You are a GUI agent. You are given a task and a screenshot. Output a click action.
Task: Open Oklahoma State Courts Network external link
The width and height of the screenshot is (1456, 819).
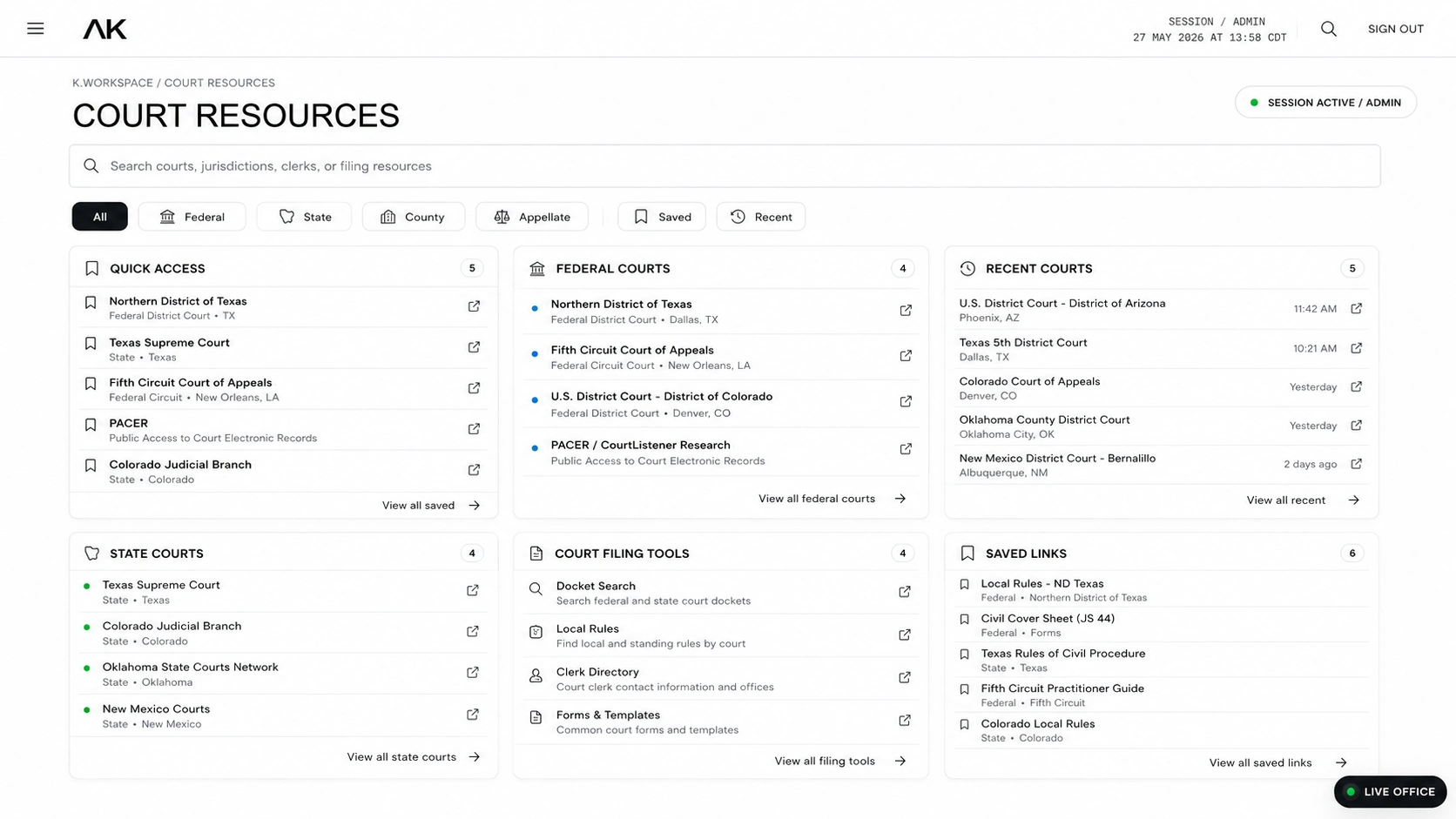[473, 673]
